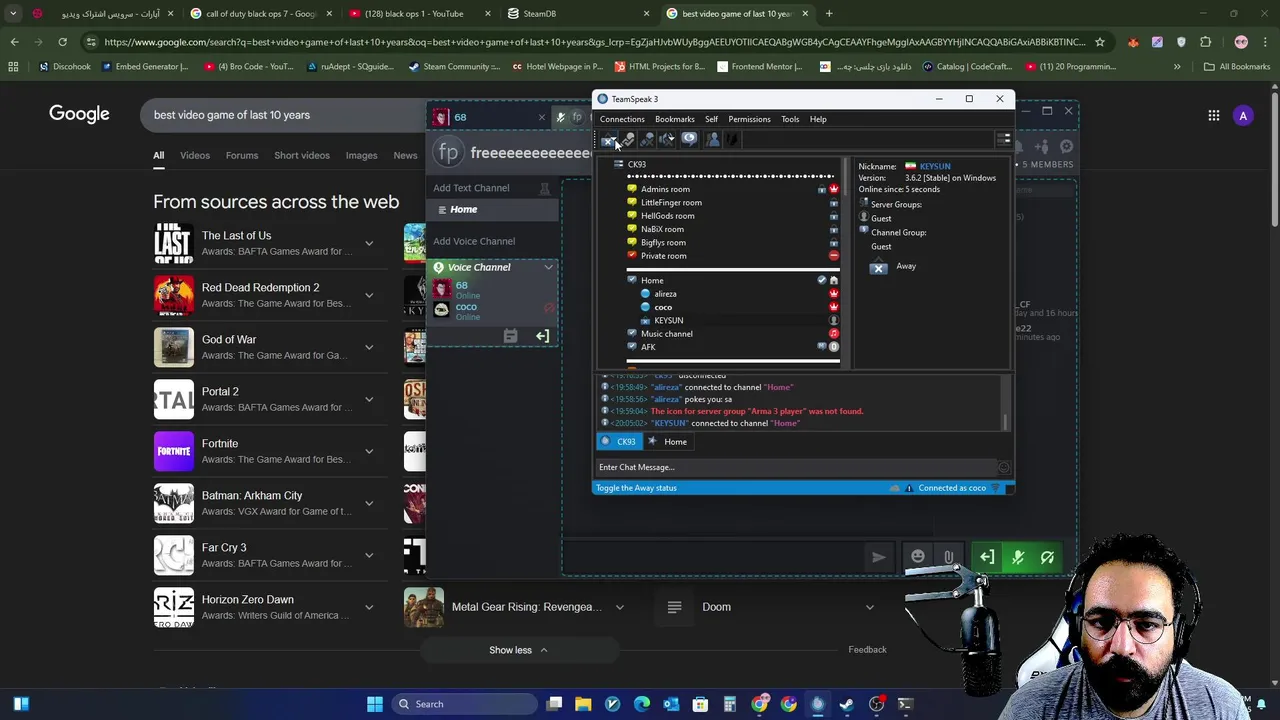
Task: Open Steam from the Windows taskbar
Action: click(x=847, y=704)
